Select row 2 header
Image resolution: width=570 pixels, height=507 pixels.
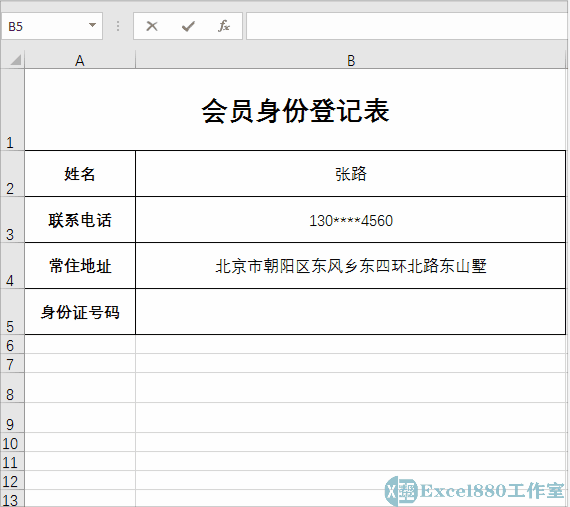[x=12, y=174]
